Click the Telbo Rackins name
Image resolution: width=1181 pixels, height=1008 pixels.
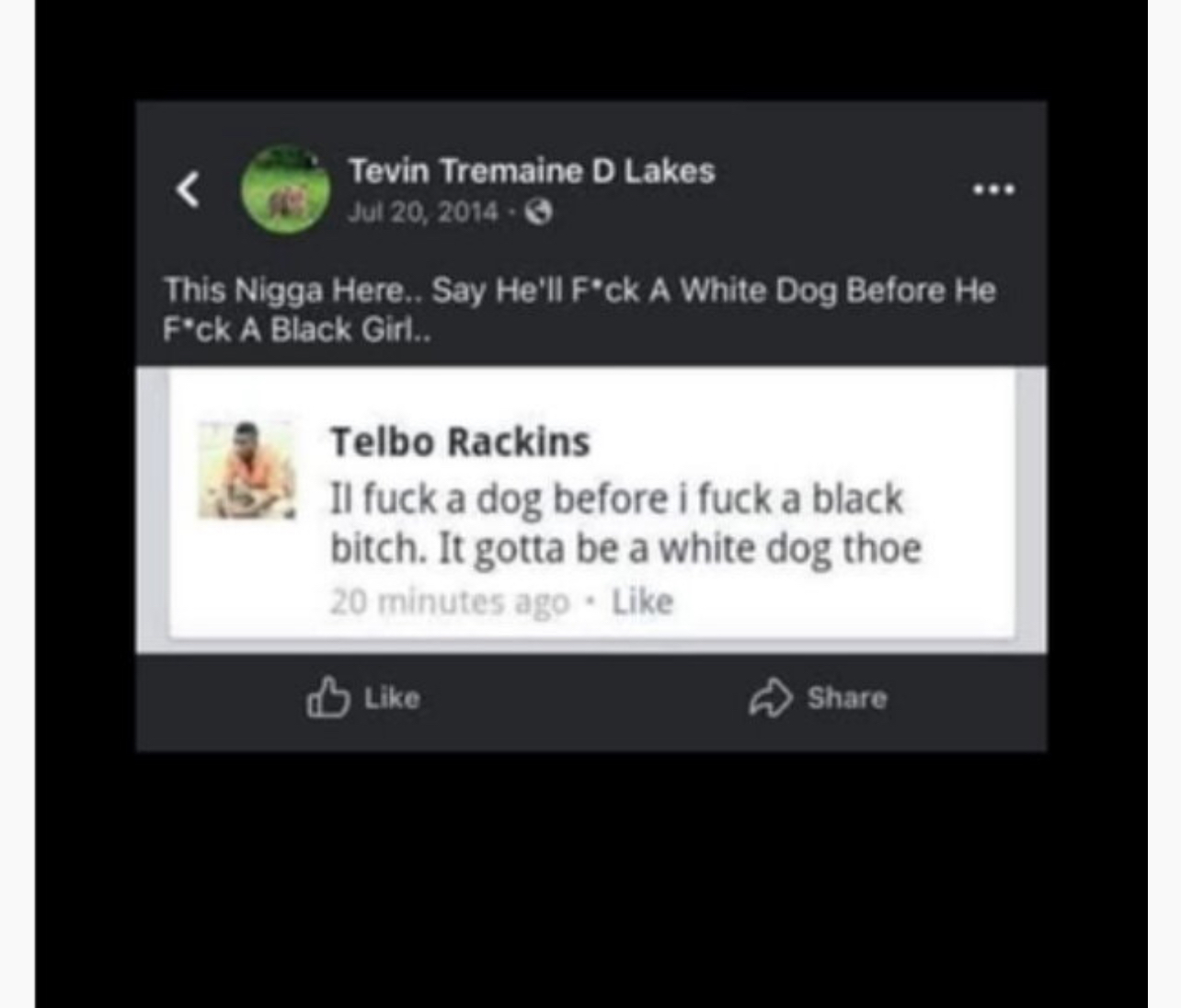[x=460, y=441]
